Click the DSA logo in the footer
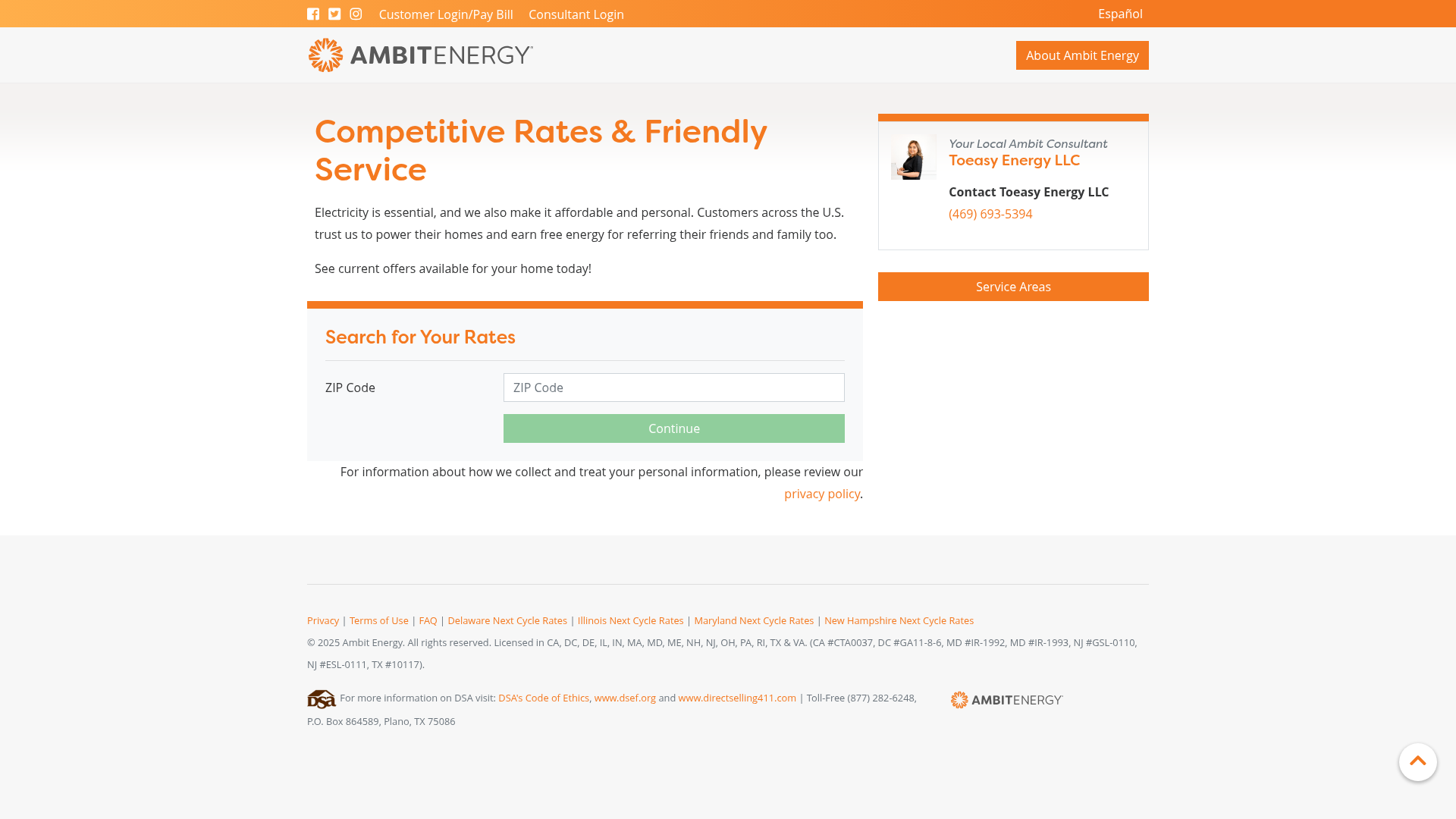 (x=322, y=698)
